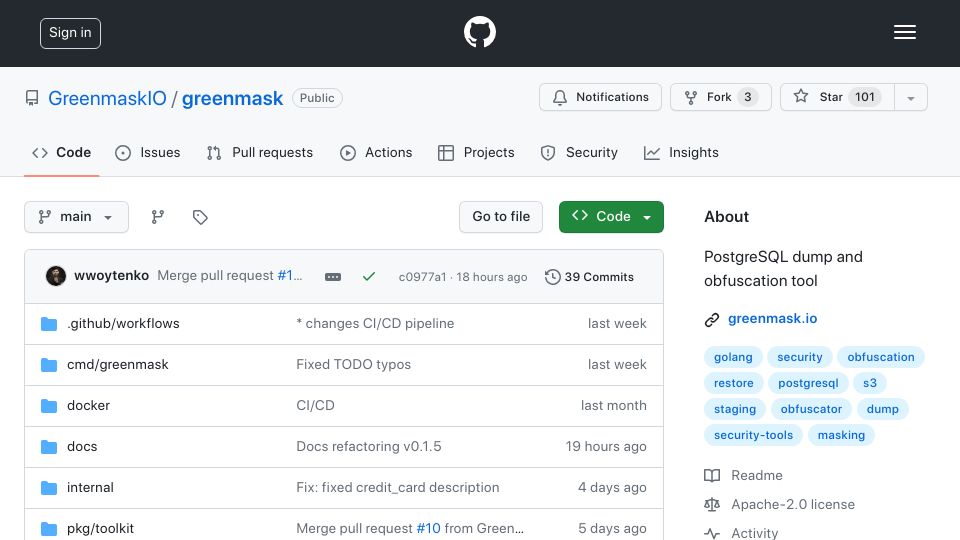Click the green commit status checkmark
Image resolution: width=960 pixels, height=540 pixels.
tap(369, 277)
